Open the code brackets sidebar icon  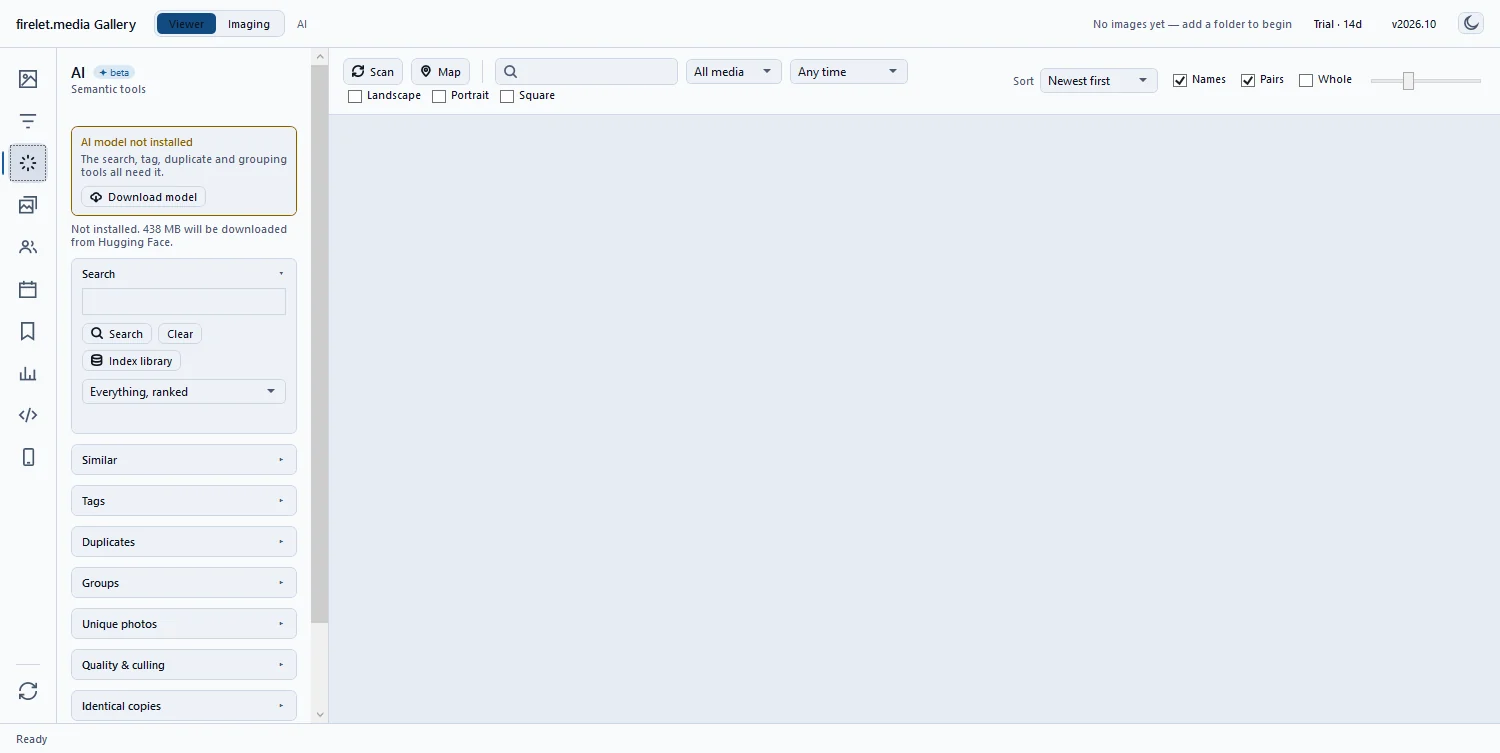pos(28,415)
